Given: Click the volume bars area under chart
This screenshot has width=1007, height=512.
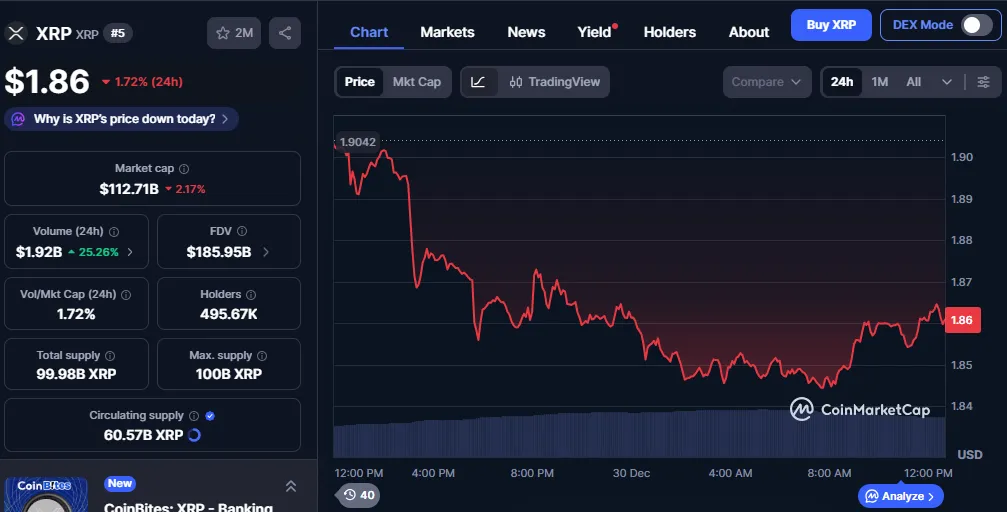Looking at the screenshot, I should point(639,434).
